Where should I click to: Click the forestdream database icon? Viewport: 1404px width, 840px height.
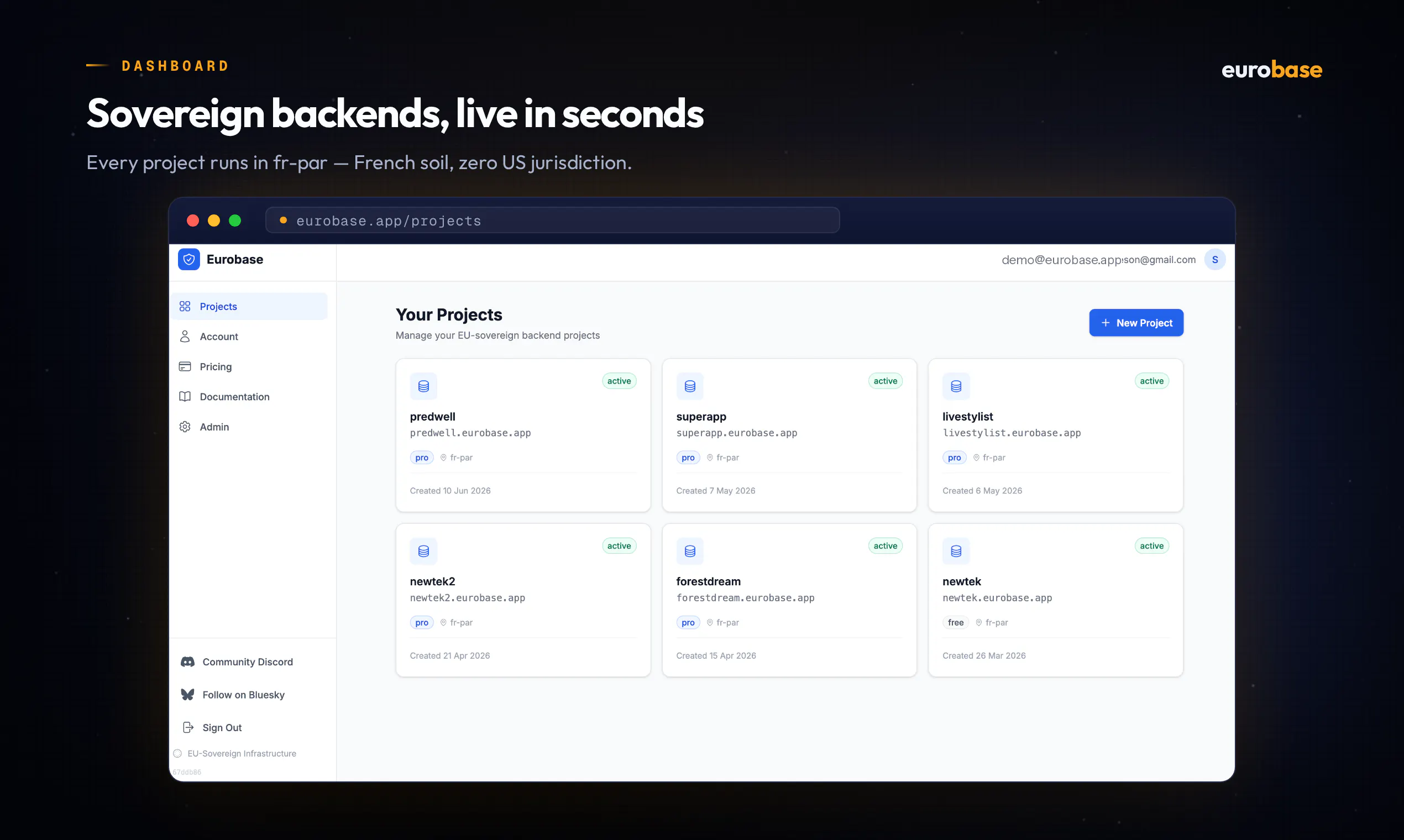click(689, 551)
